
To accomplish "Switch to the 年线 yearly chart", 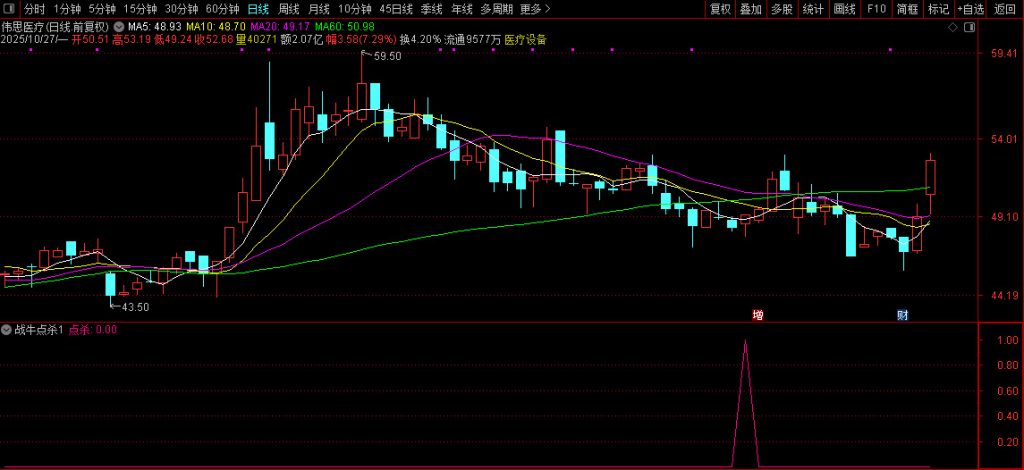I will [462, 9].
